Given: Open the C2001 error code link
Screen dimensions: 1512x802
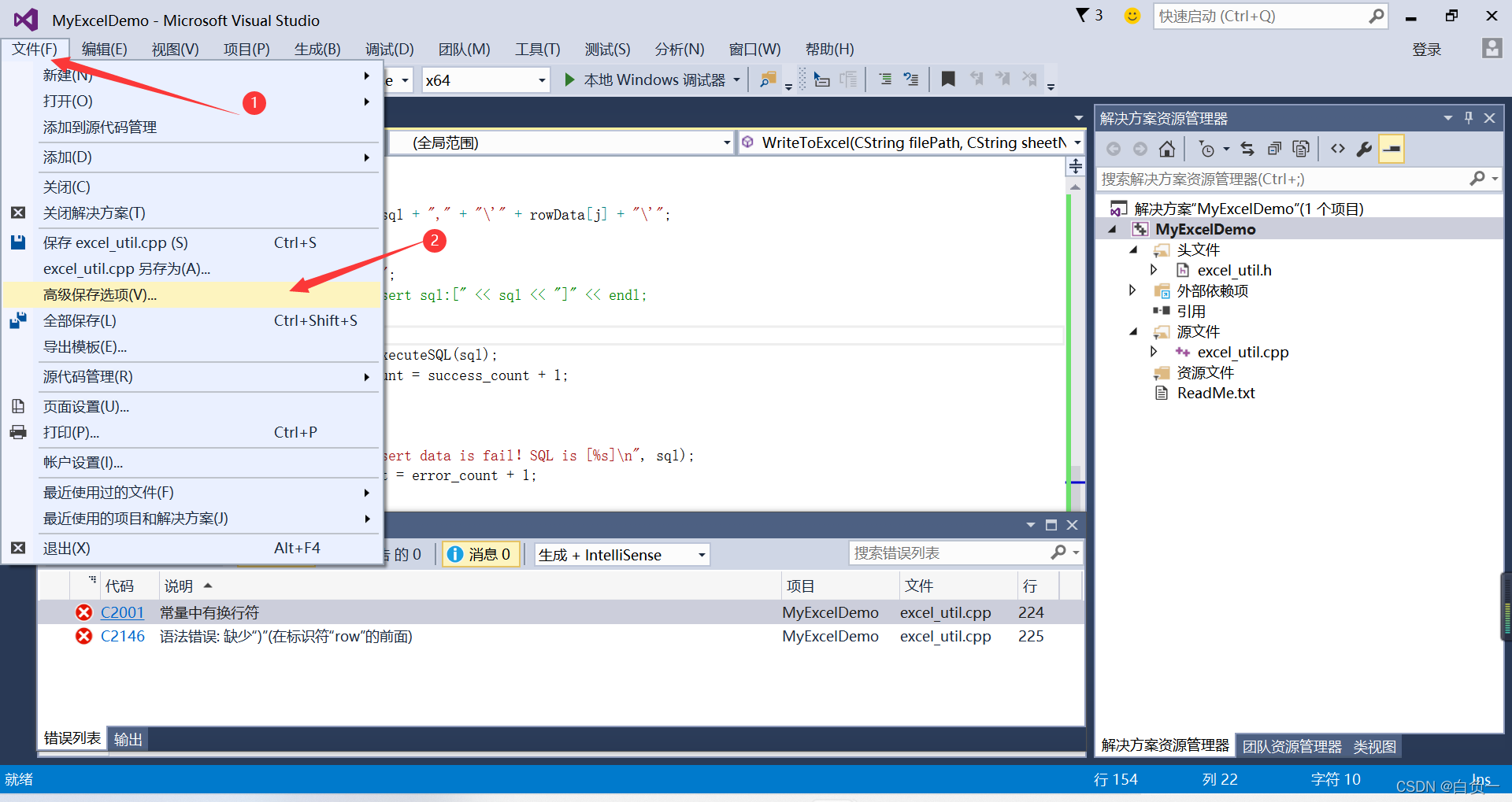Looking at the screenshot, I should click(122, 612).
